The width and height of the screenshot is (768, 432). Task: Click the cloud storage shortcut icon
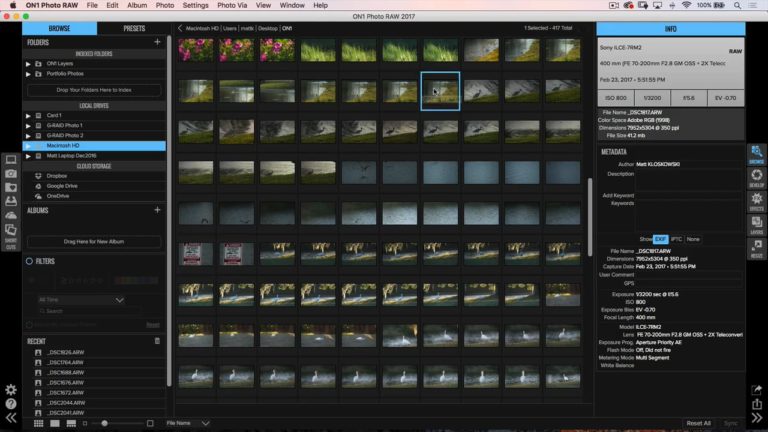tap(11, 215)
